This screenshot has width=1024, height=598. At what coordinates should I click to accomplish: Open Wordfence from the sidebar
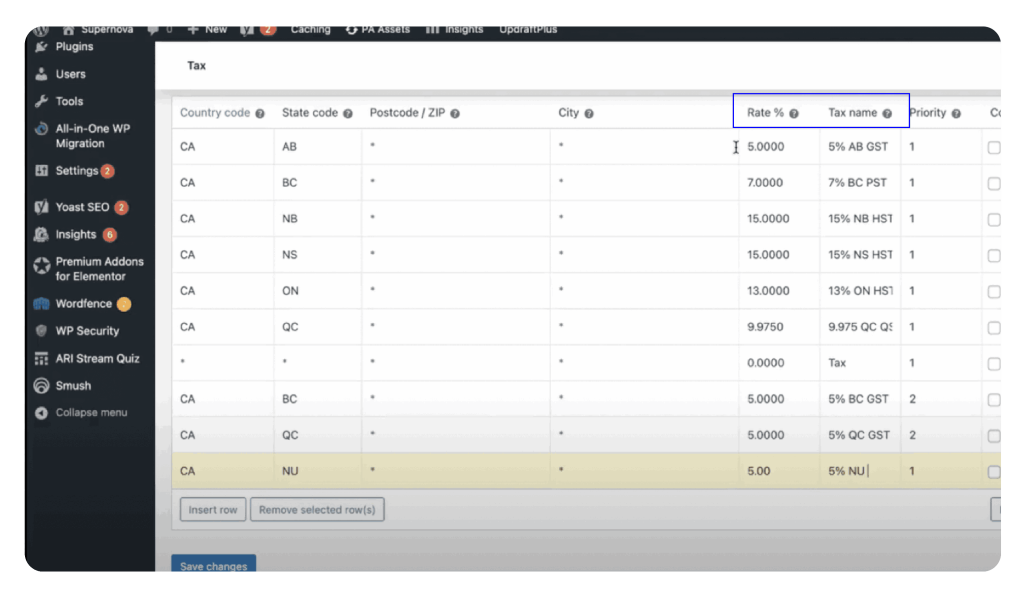pos(83,304)
